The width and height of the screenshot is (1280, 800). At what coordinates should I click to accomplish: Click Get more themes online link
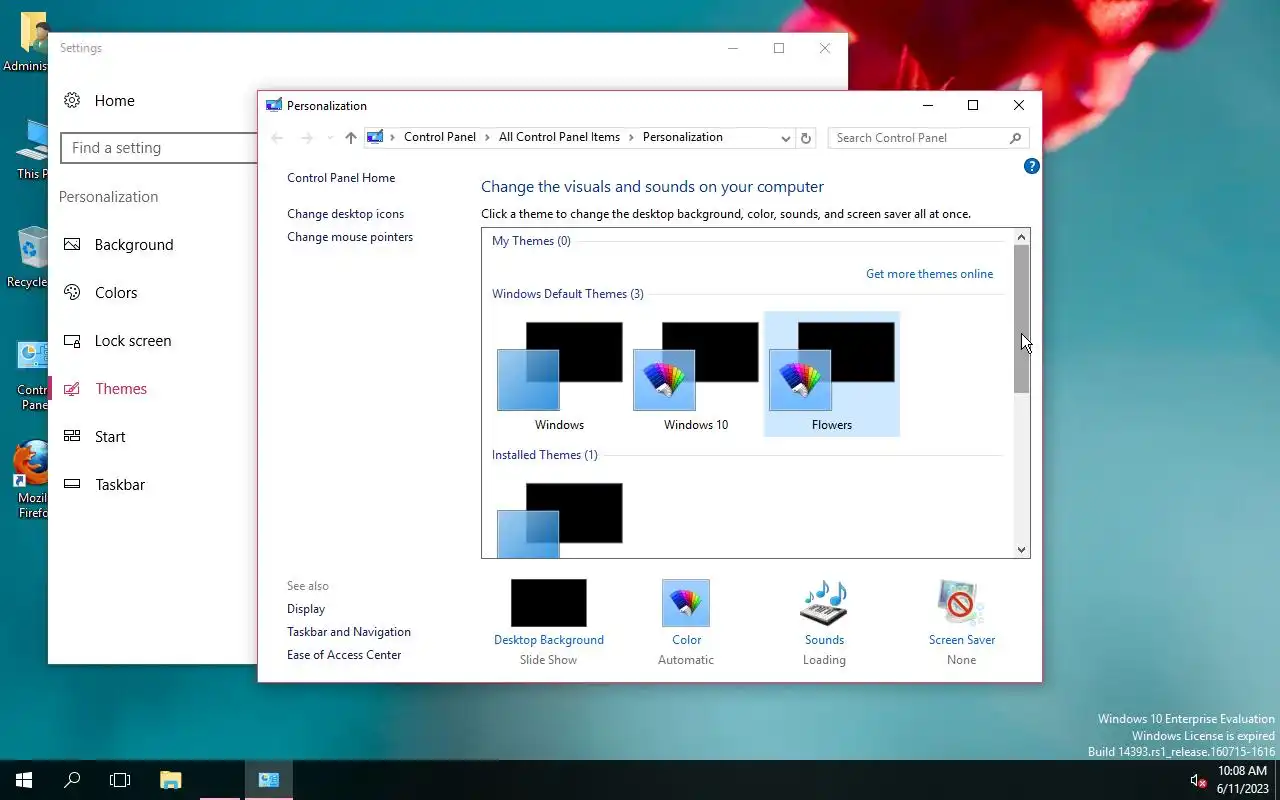pos(930,274)
